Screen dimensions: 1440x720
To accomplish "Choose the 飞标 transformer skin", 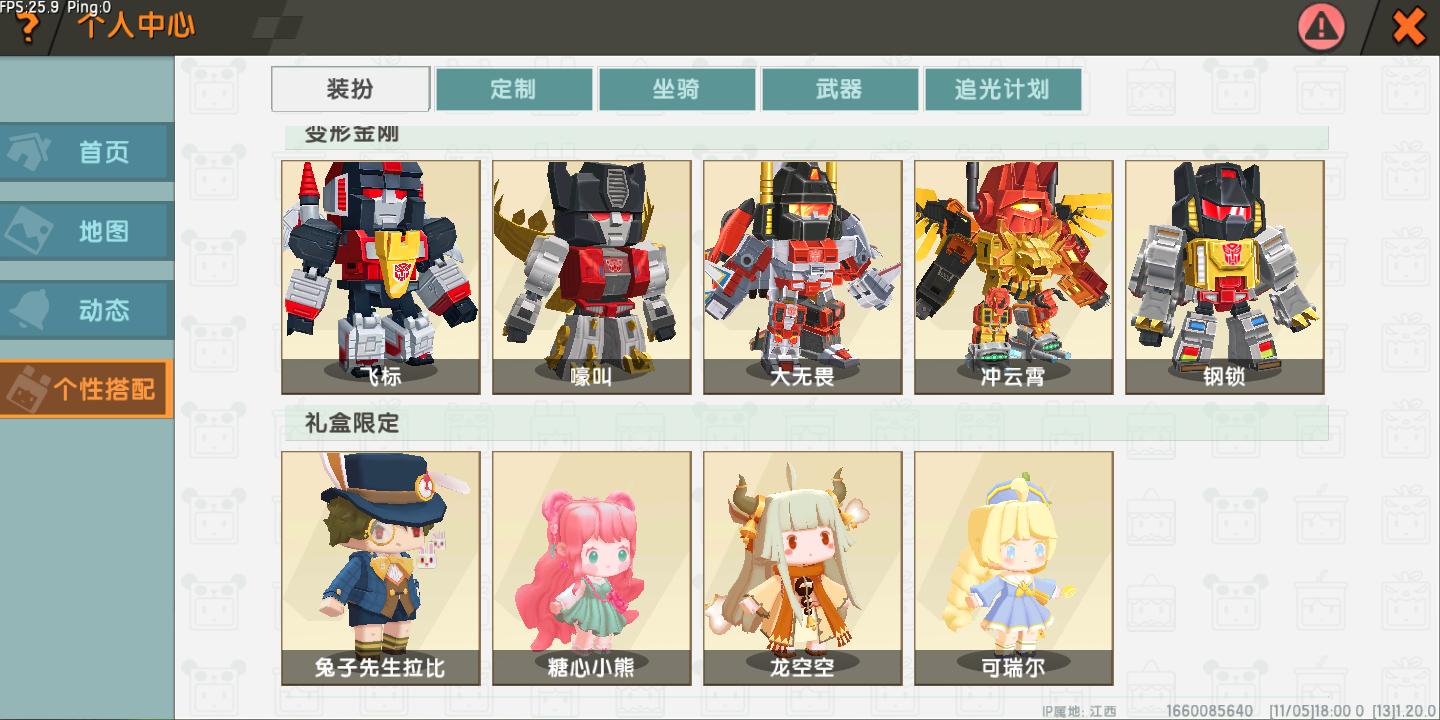I will tap(381, 277).
